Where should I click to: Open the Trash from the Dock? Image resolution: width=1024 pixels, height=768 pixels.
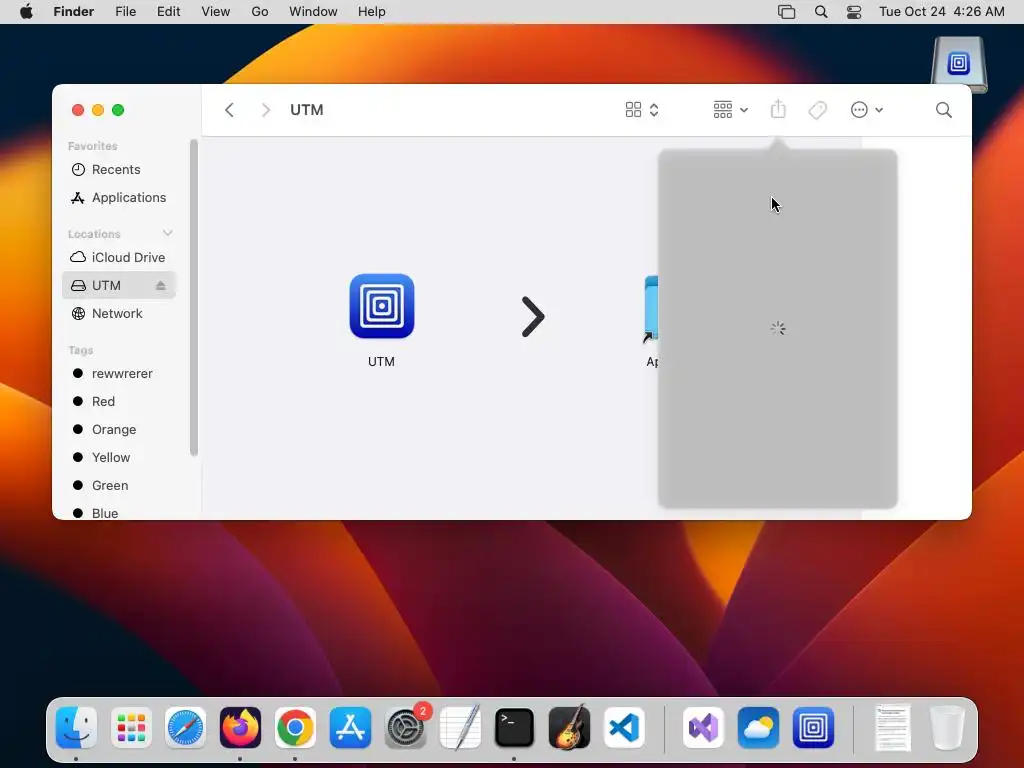pyautogui.click(x=947, y=728)
